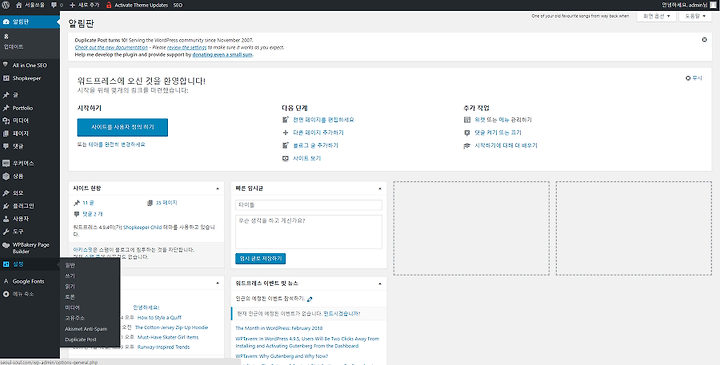Select 고유주소 in the settings submenu
Viewport: 720px width, 365px height.
74,318
